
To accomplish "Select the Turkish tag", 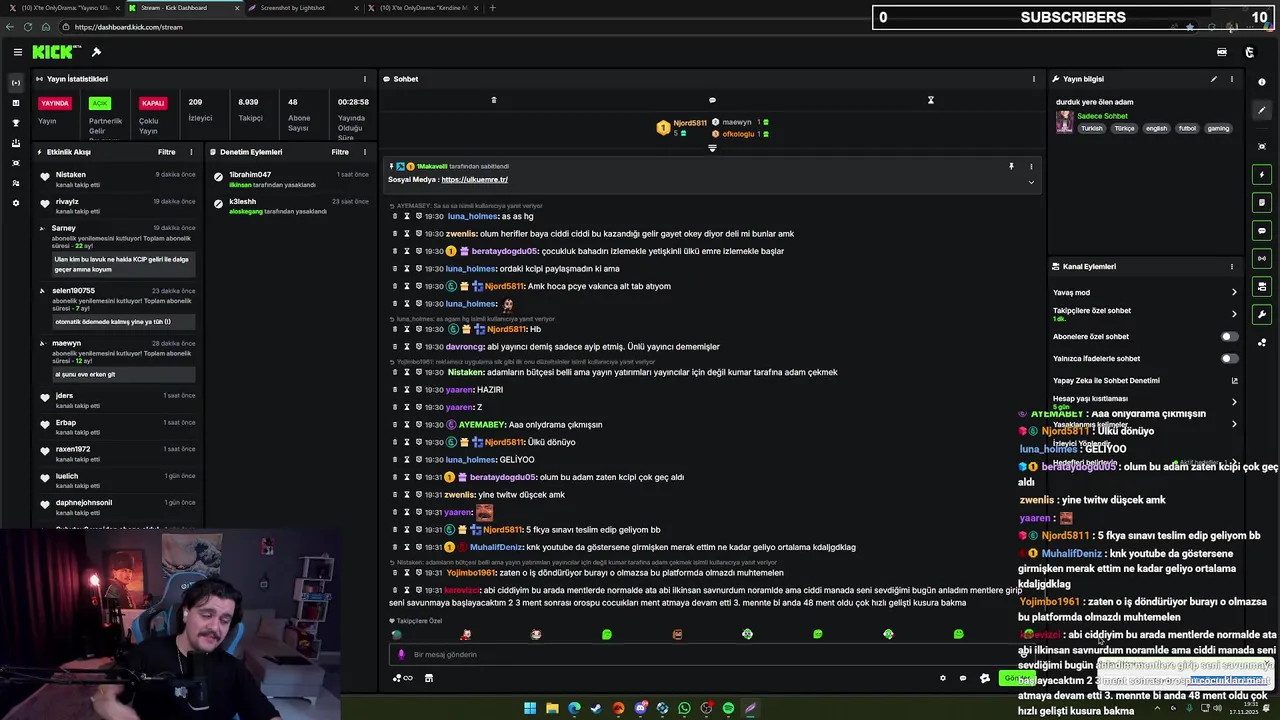I will pyautogui.click(x=1091, y=128).
